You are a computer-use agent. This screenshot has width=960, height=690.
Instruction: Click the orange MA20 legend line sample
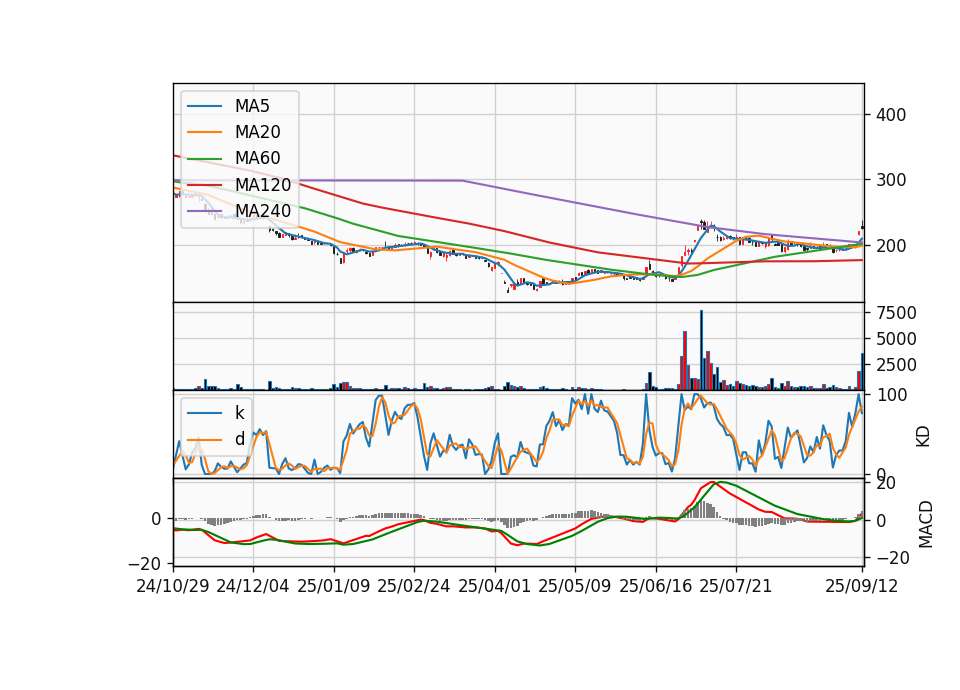pyautogui.click(x=204, y=132)
